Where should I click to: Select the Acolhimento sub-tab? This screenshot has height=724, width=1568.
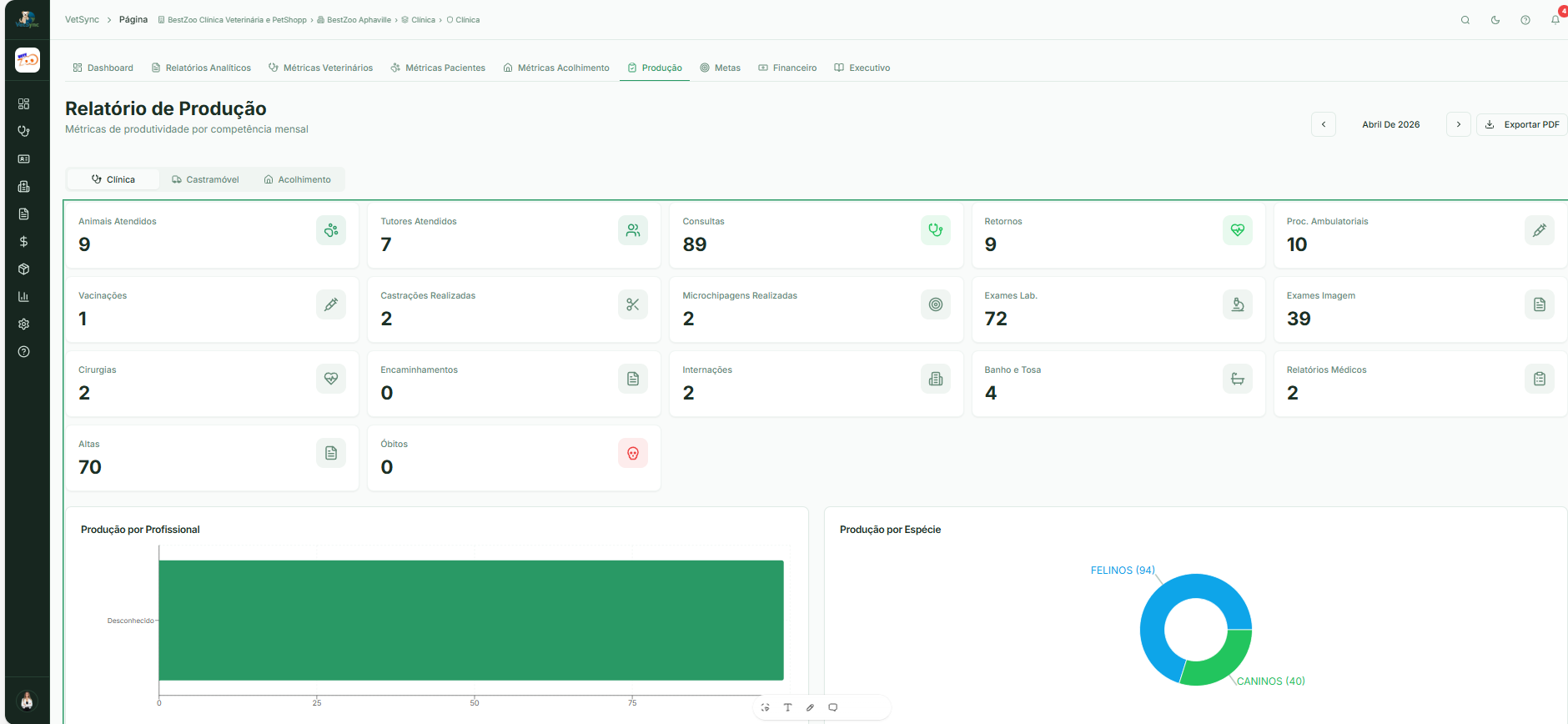[298, 179]
